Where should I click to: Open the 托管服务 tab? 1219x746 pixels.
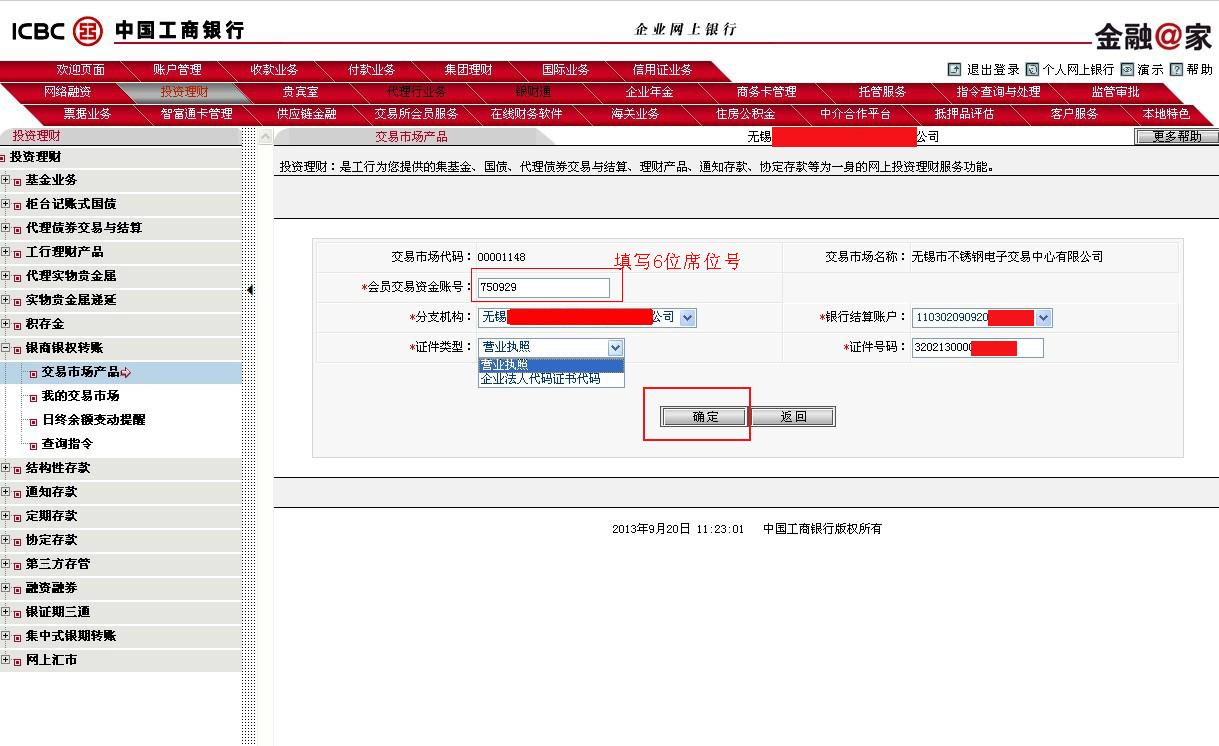[x=883, y=92]
